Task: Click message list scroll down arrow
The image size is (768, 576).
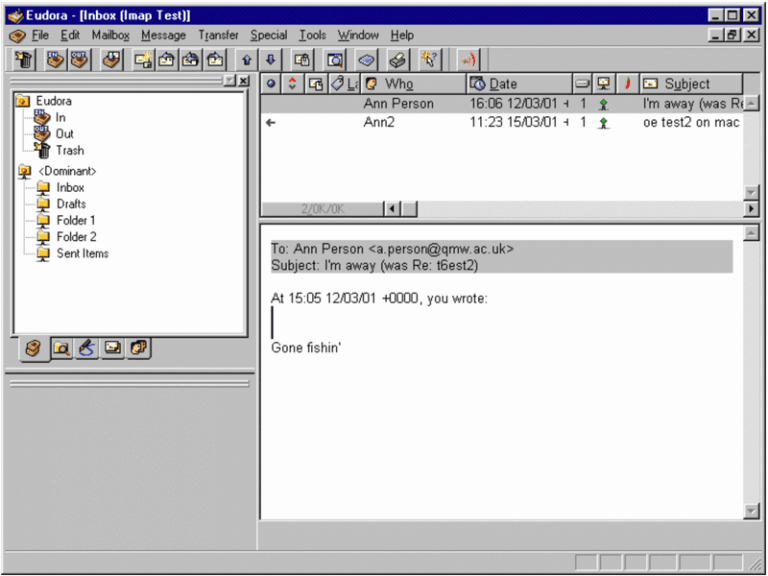Action: coord(751,192)
